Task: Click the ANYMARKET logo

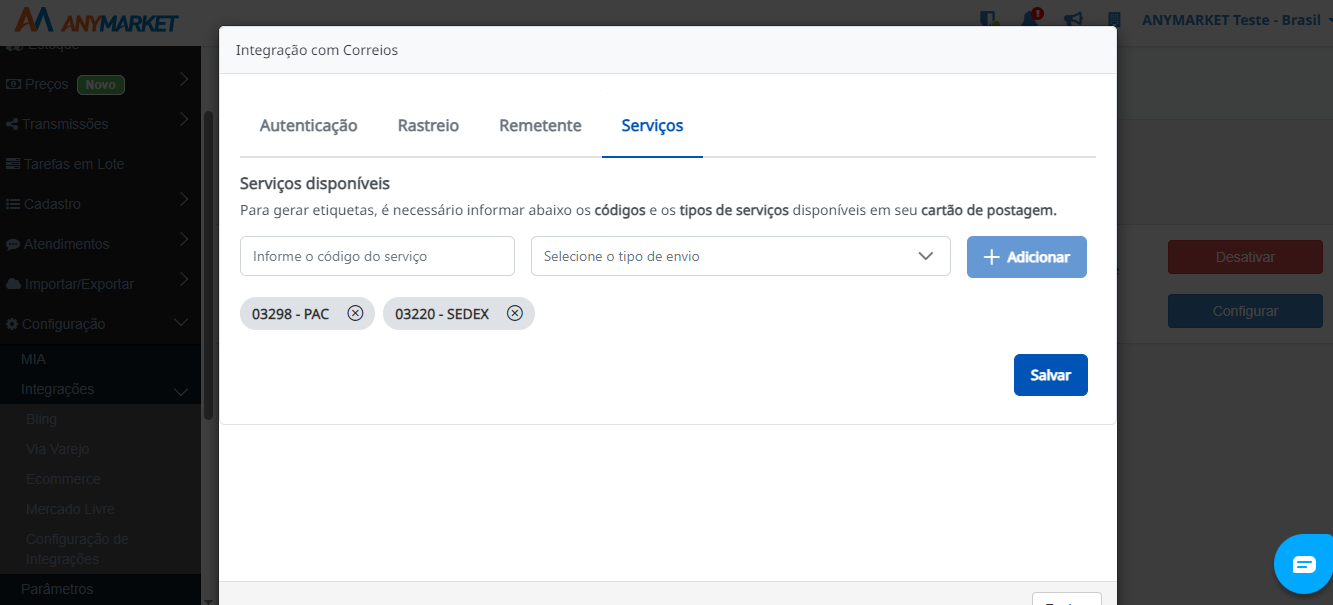Action: pyautogui.click(x=97, y=20)
